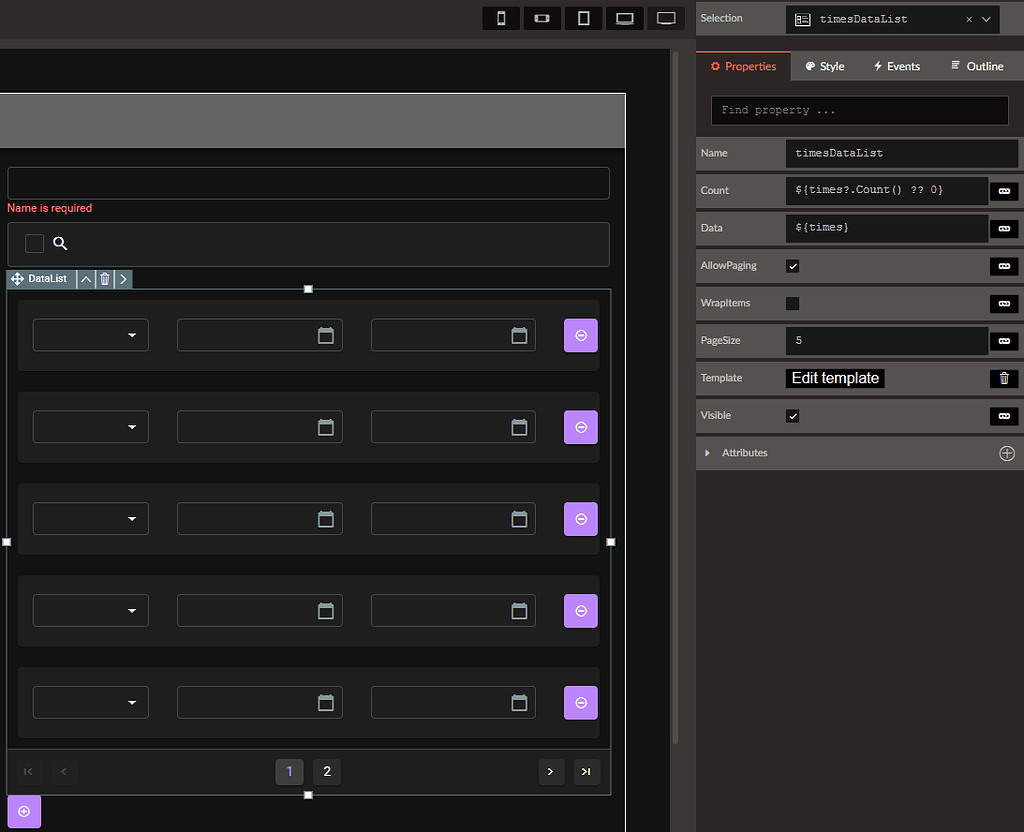Remove the second row with minus button
The width and height of the screenshot is (1024, 832).
pos(581,427)
